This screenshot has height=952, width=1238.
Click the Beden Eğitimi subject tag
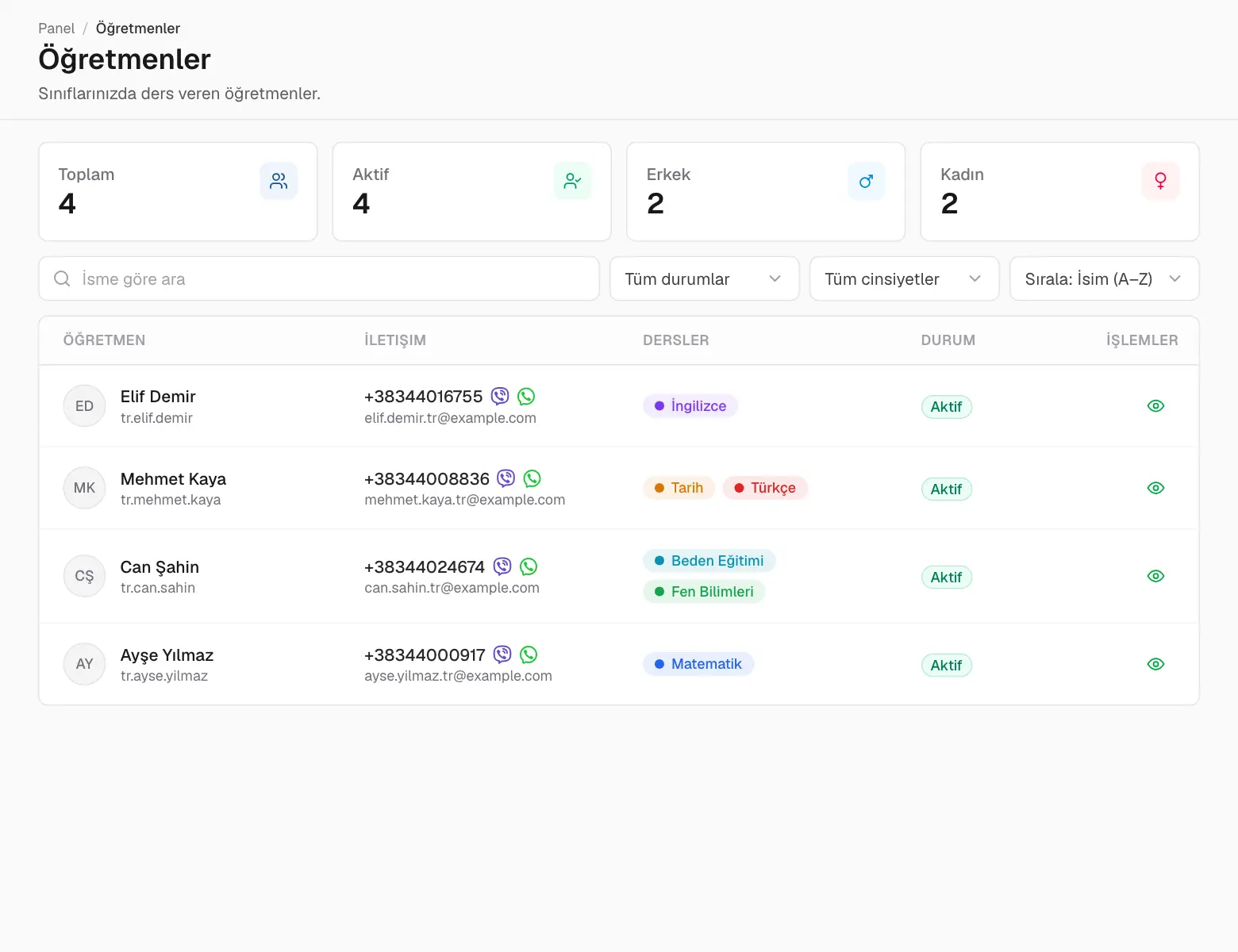tap(709, 561)
